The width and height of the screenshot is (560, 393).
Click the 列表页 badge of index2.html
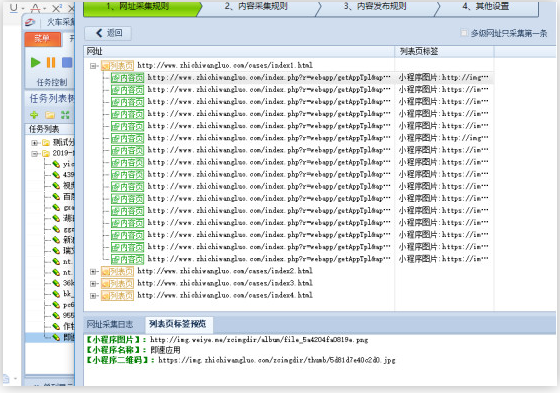coord(118,271)
